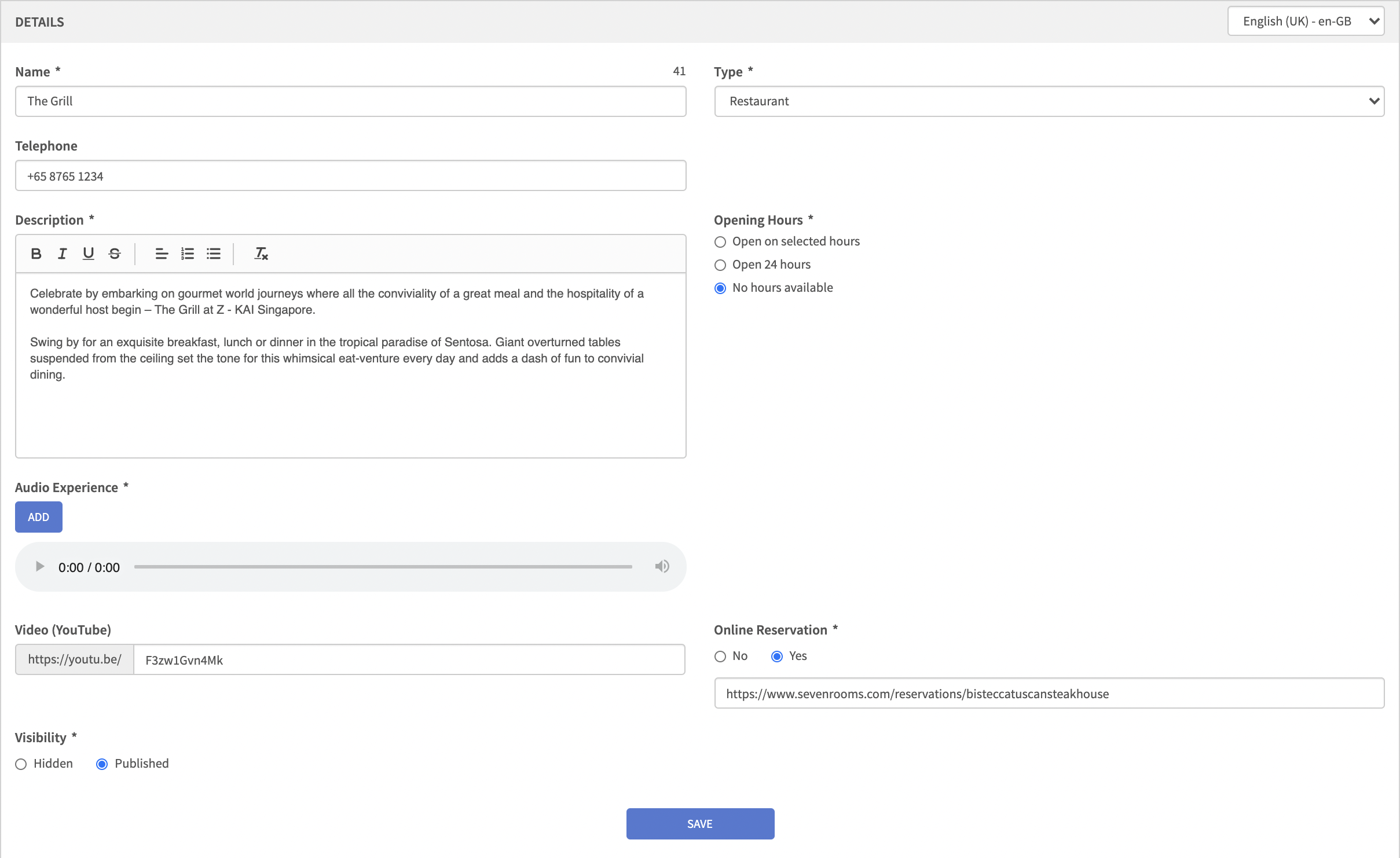
Task: Click the Telephone input field
Action: tap(350, 176)
